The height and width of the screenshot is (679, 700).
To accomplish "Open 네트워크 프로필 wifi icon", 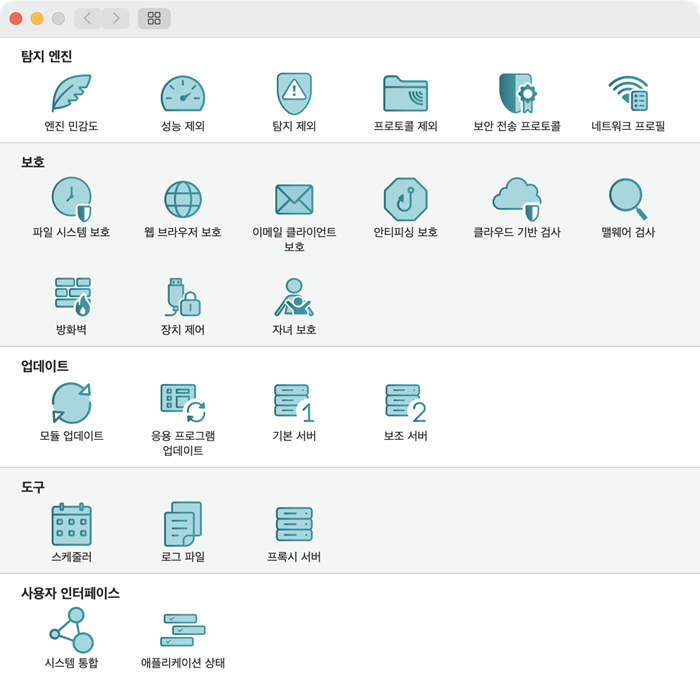I will click(x=629, y=93).
